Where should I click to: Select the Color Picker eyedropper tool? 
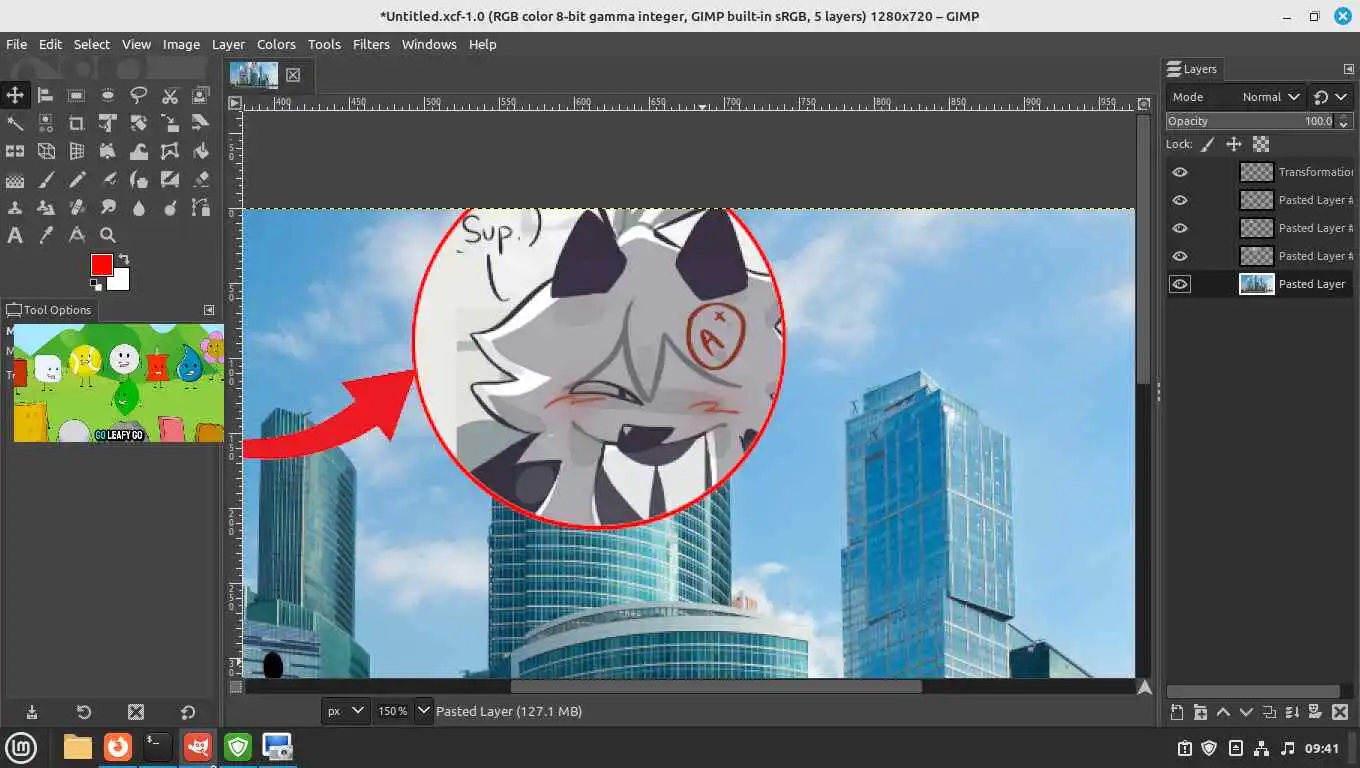46,235
